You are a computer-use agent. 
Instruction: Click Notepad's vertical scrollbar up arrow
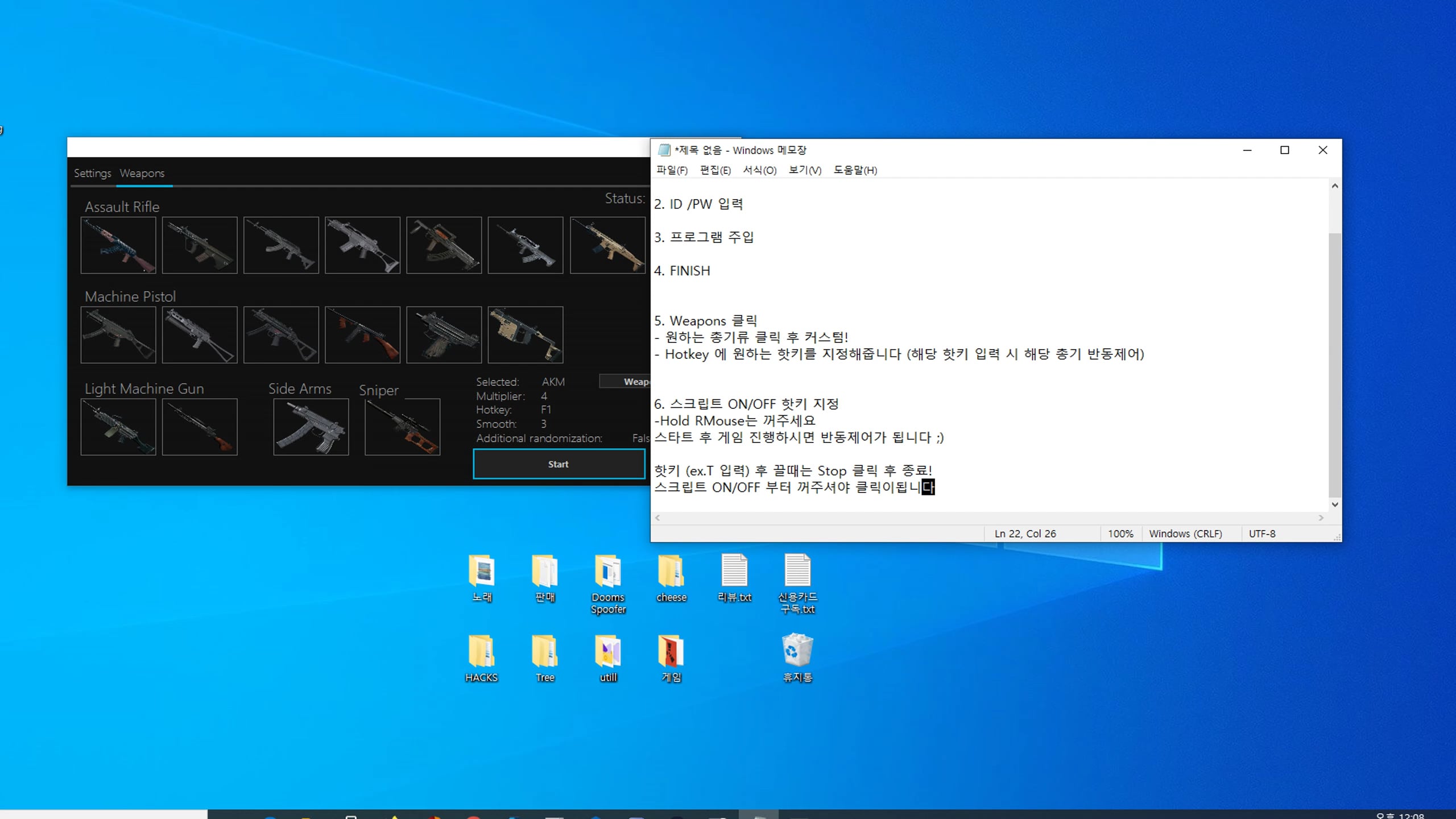1335,186
